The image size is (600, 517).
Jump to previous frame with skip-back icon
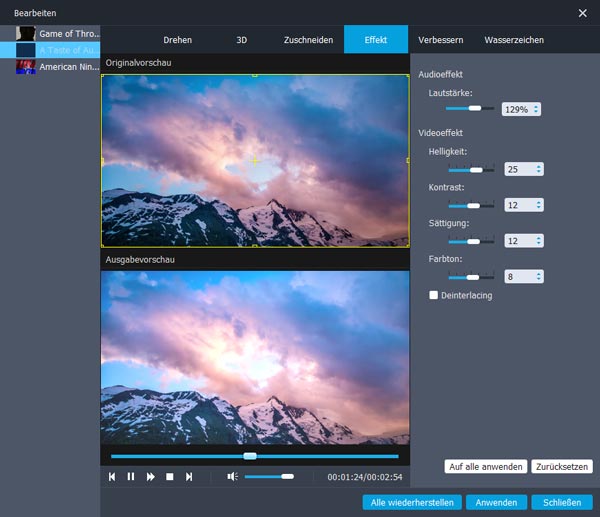(113, 477)
